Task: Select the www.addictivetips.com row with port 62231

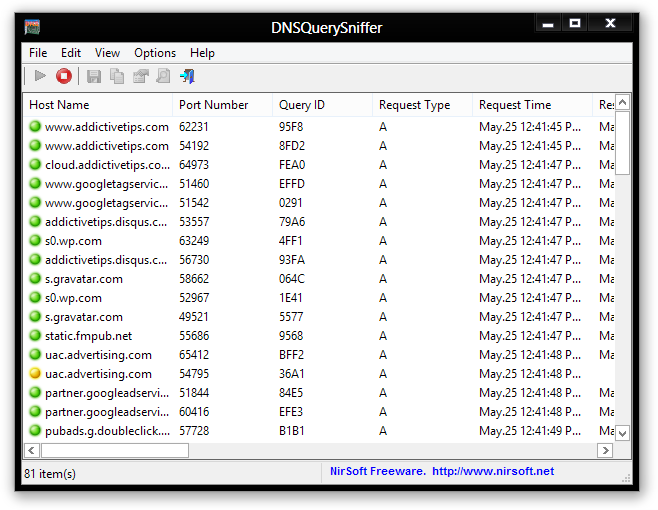Action: point(319,126)
